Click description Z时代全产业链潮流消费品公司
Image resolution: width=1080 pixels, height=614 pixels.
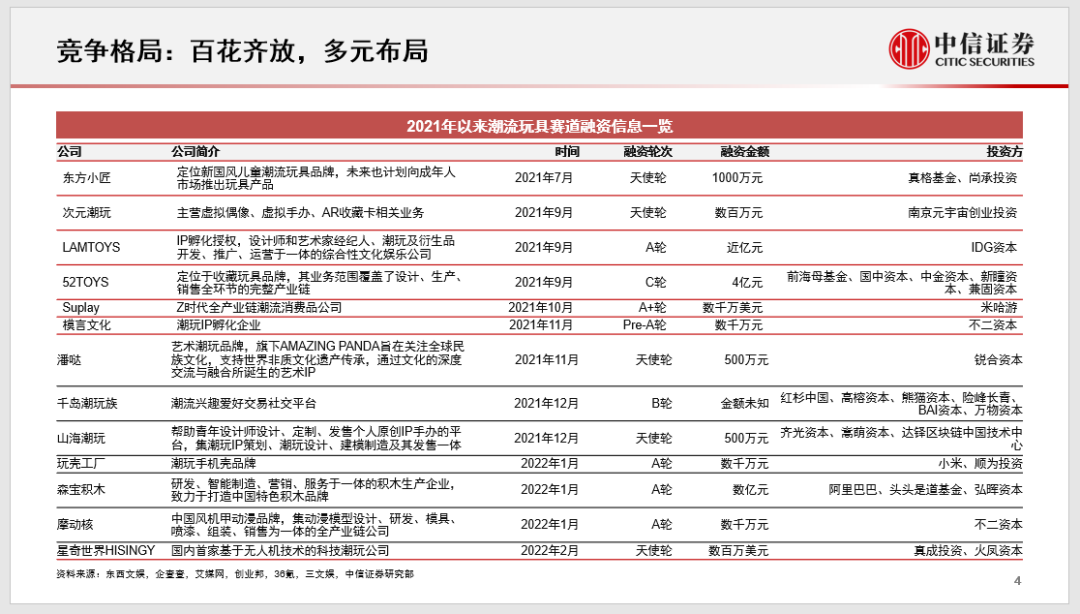[x=259, y=307]
